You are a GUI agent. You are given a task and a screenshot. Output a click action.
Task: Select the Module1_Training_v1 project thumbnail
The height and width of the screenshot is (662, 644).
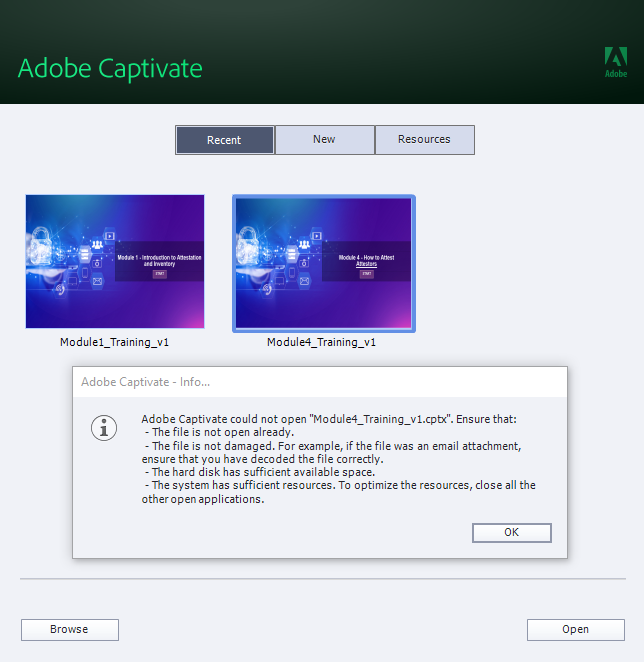tap(115, 262)
